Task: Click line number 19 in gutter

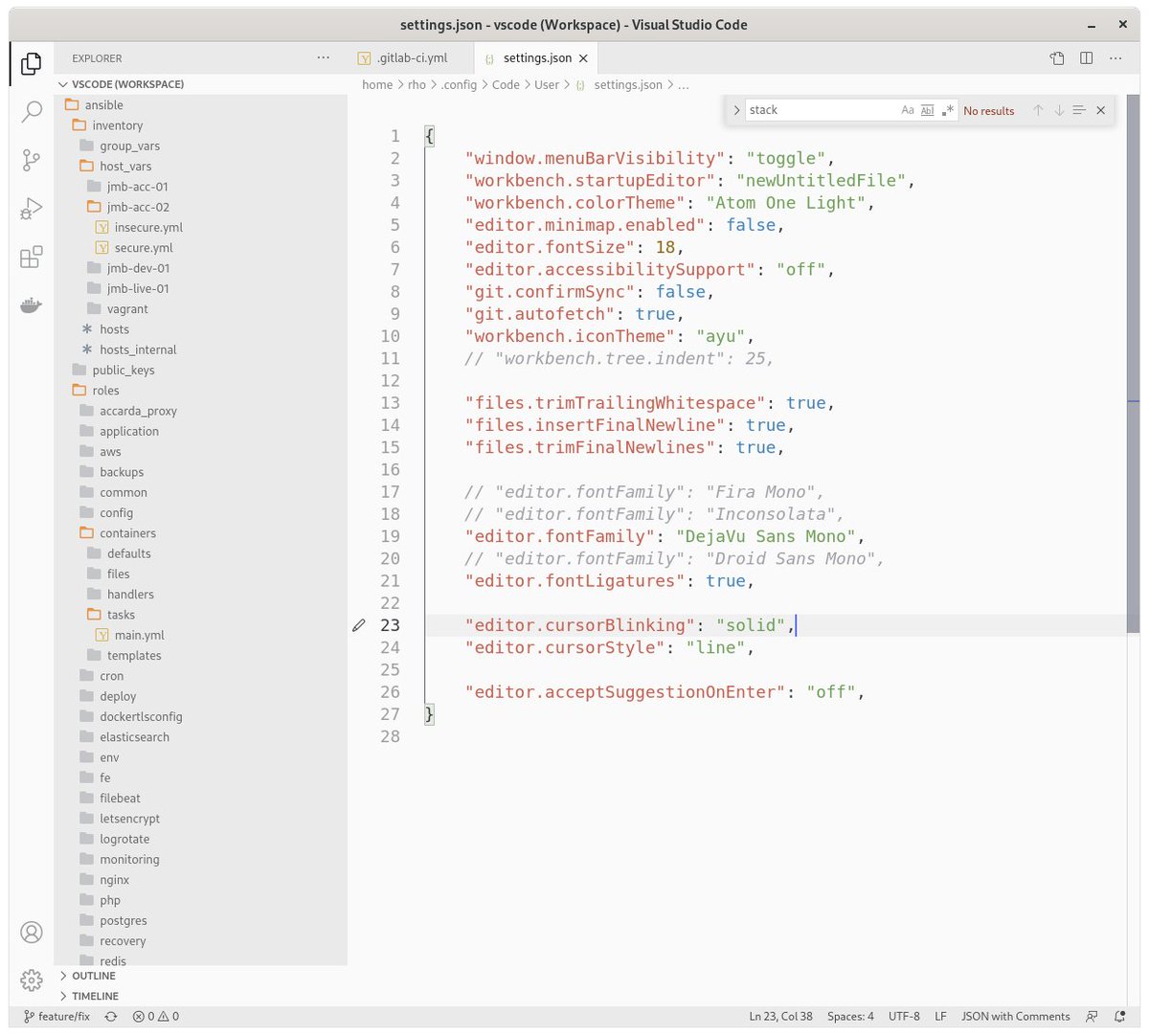Action: click(x=390, y=536)
